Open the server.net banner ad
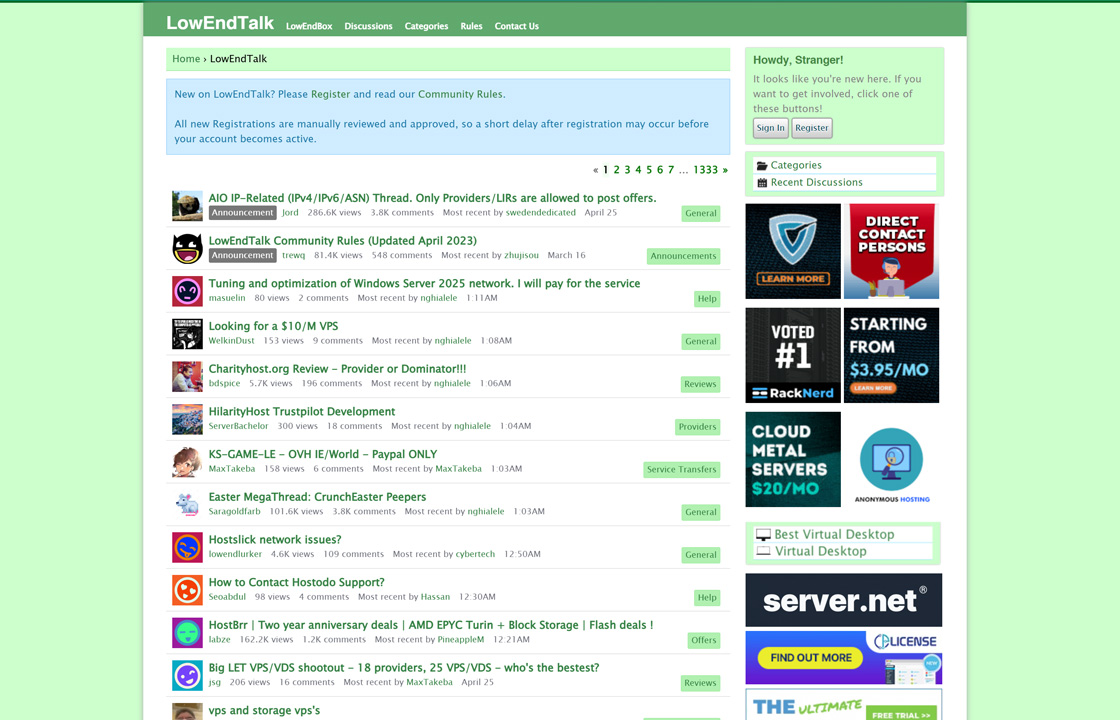The height and width of the screenshot is (720, 1120). pyautogui.click(x=844, y=600)
